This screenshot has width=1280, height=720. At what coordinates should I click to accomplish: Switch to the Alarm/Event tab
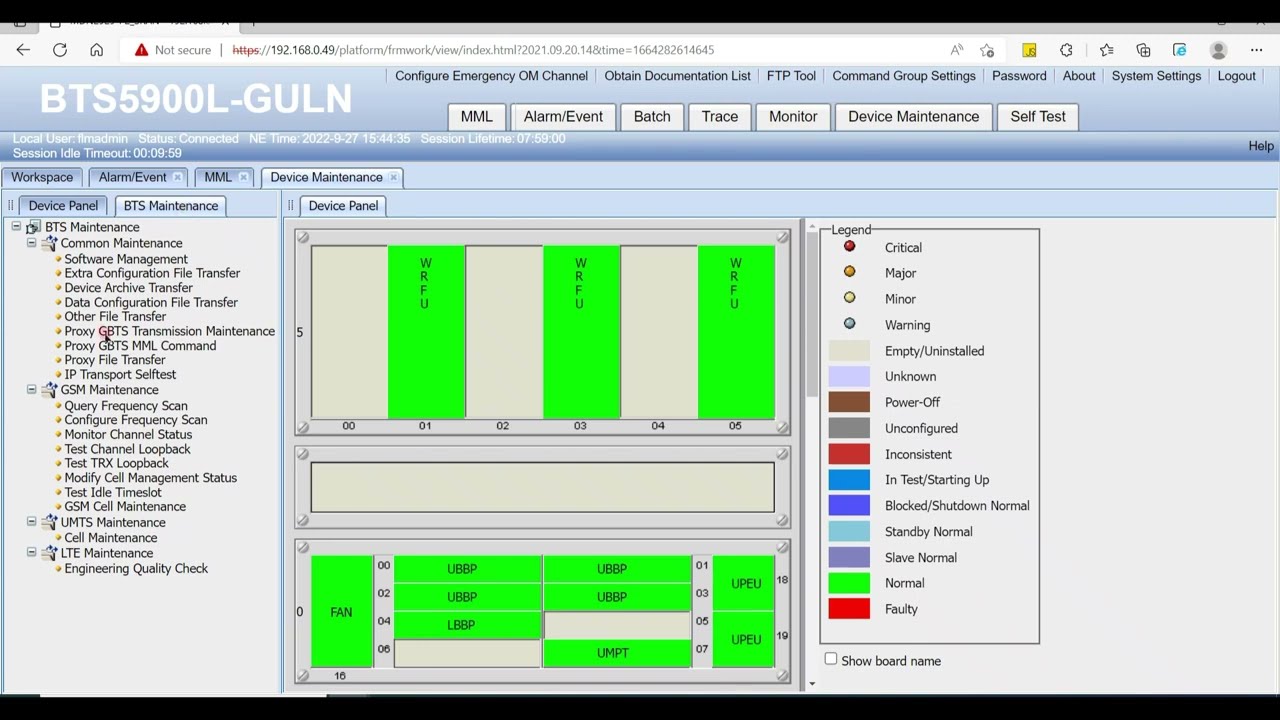point(133,177)
